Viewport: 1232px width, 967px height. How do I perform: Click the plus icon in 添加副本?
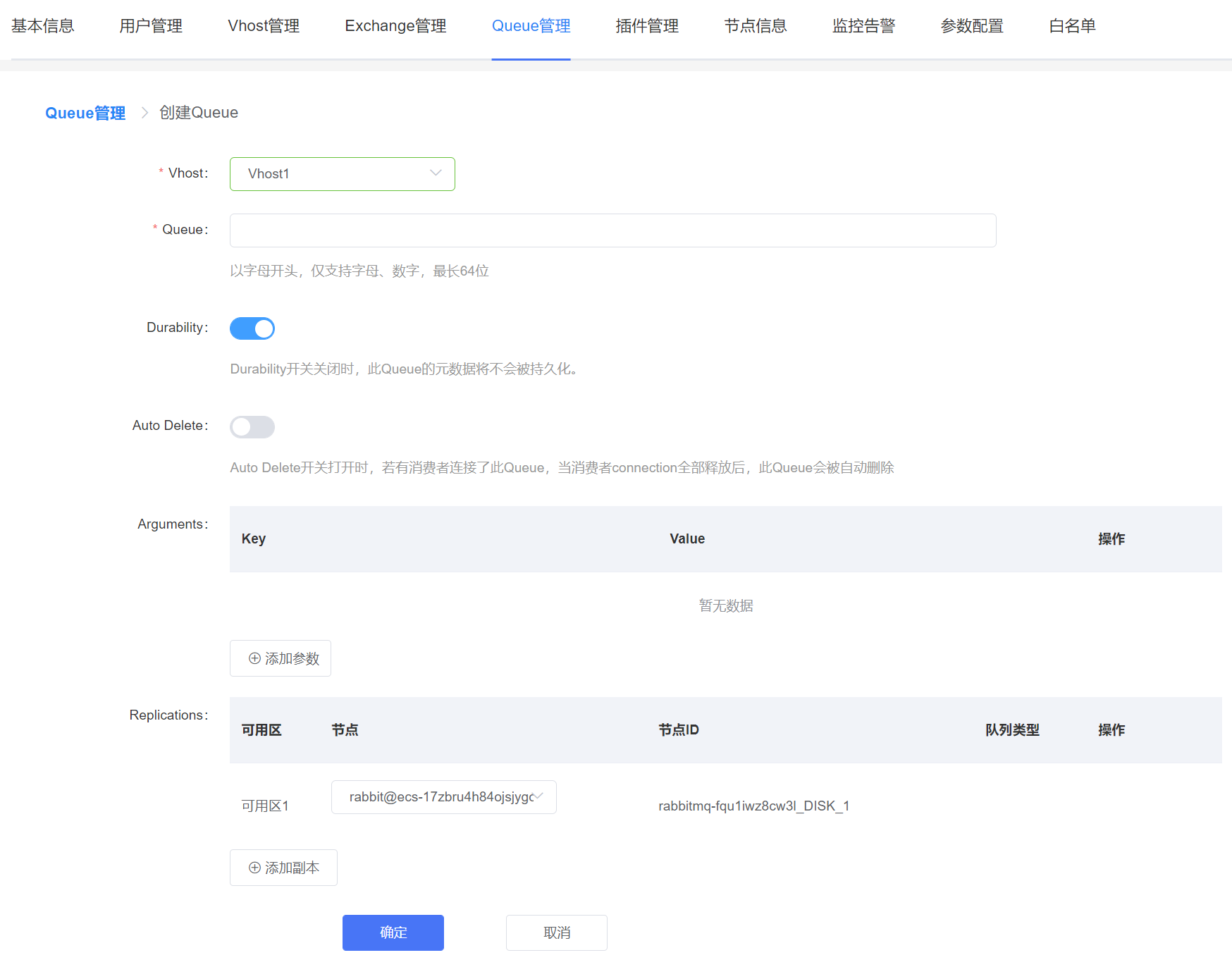click(254, 868)
